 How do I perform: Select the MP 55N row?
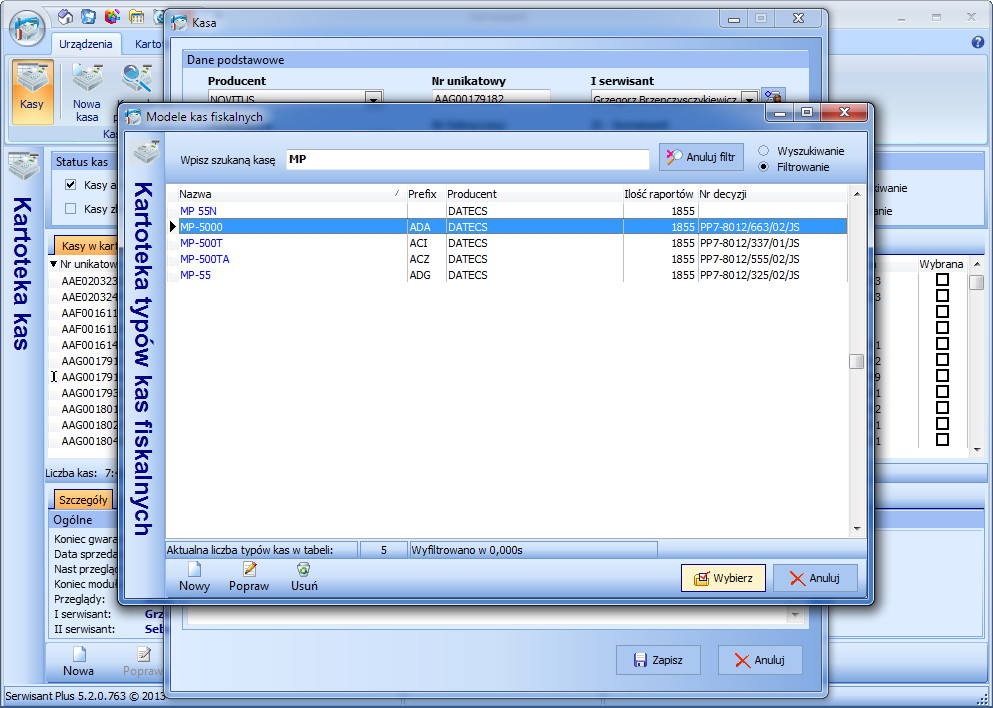point(507,211)
